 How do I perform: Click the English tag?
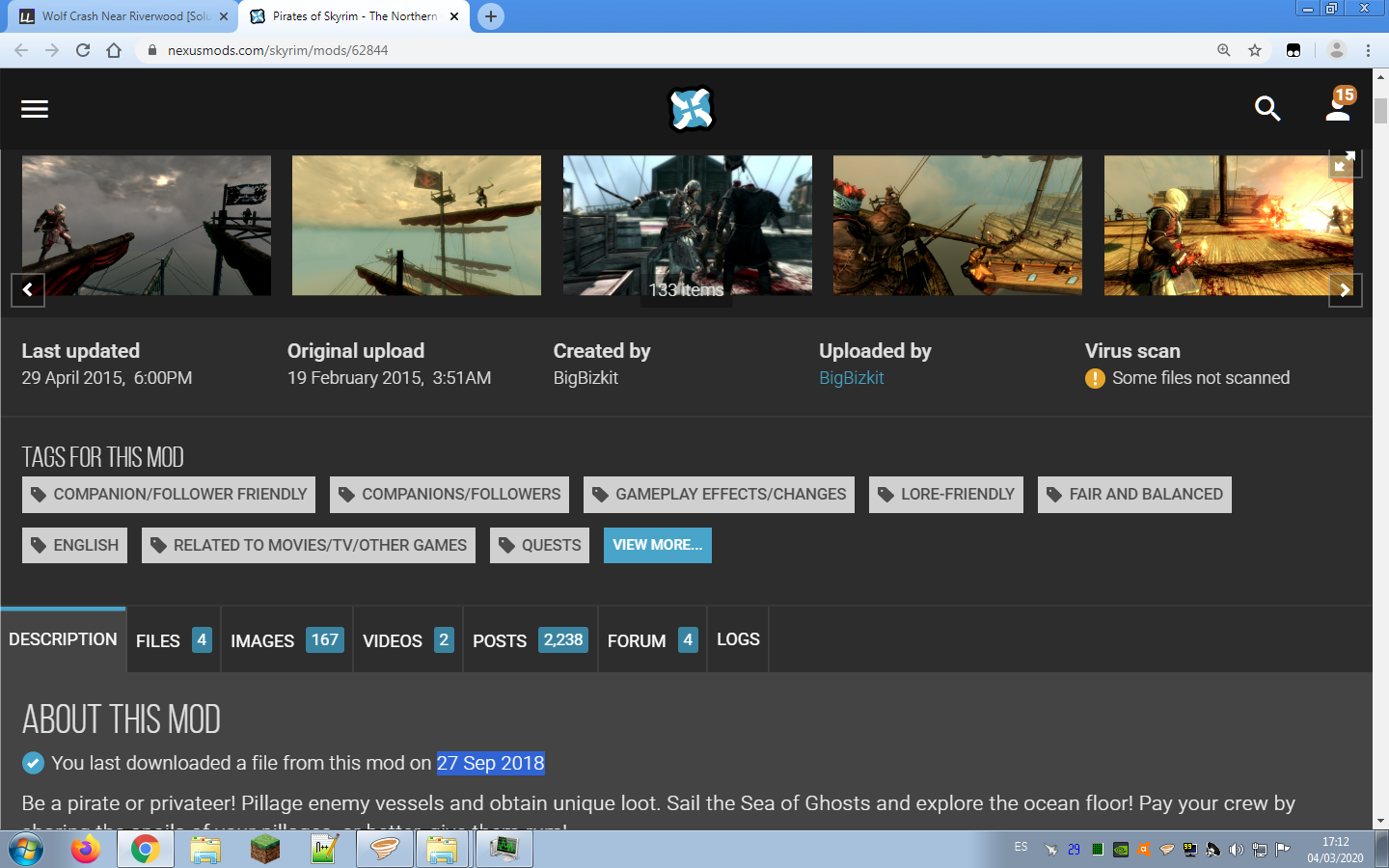pos(74,545)
